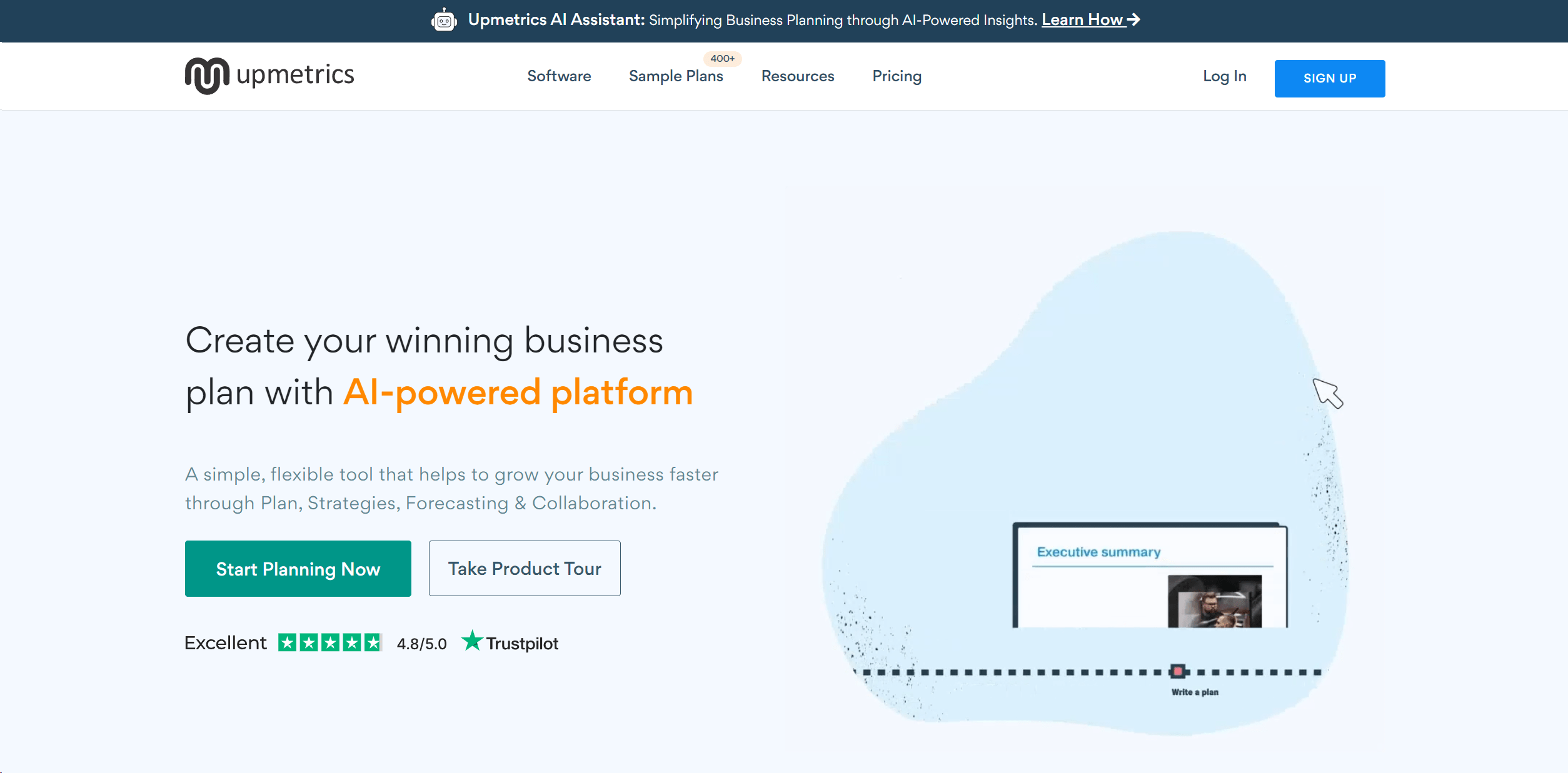This screenshot has width=1568, height=773.
Task: Click the Trustpilot star logo
Action: point(472,641)
